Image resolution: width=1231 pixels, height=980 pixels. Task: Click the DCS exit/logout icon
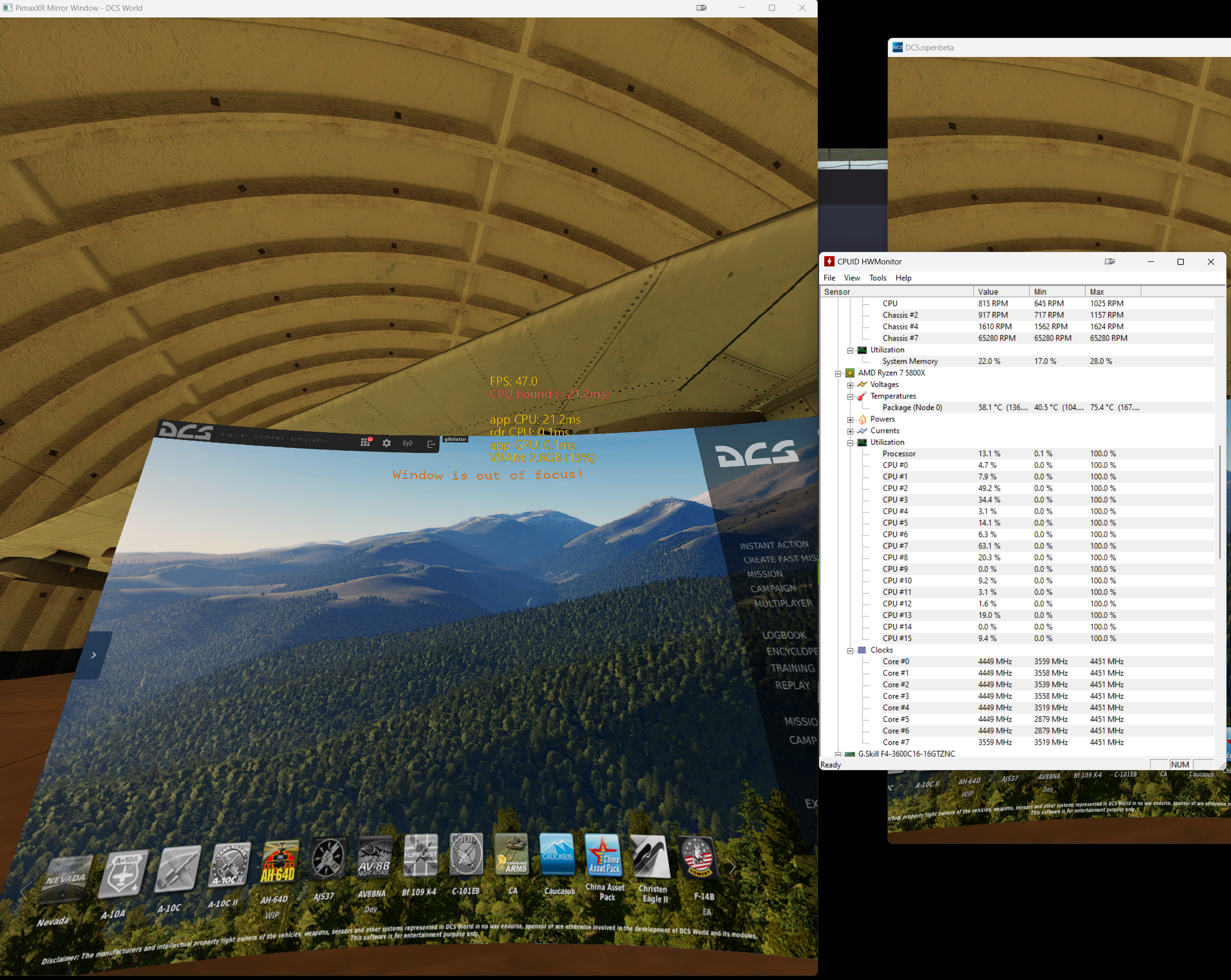point(431,444)
